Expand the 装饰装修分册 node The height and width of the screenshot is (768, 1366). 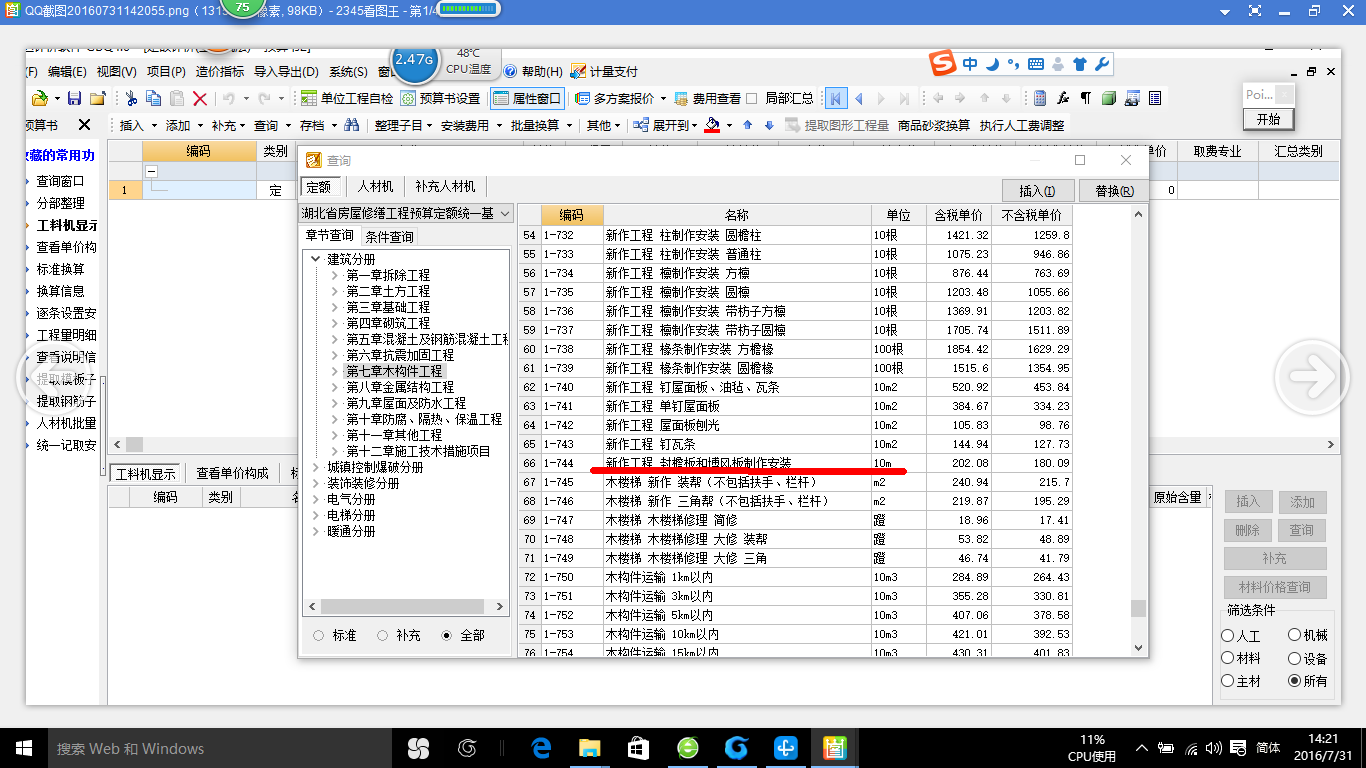pyautogui.click(x=315, y=483)
